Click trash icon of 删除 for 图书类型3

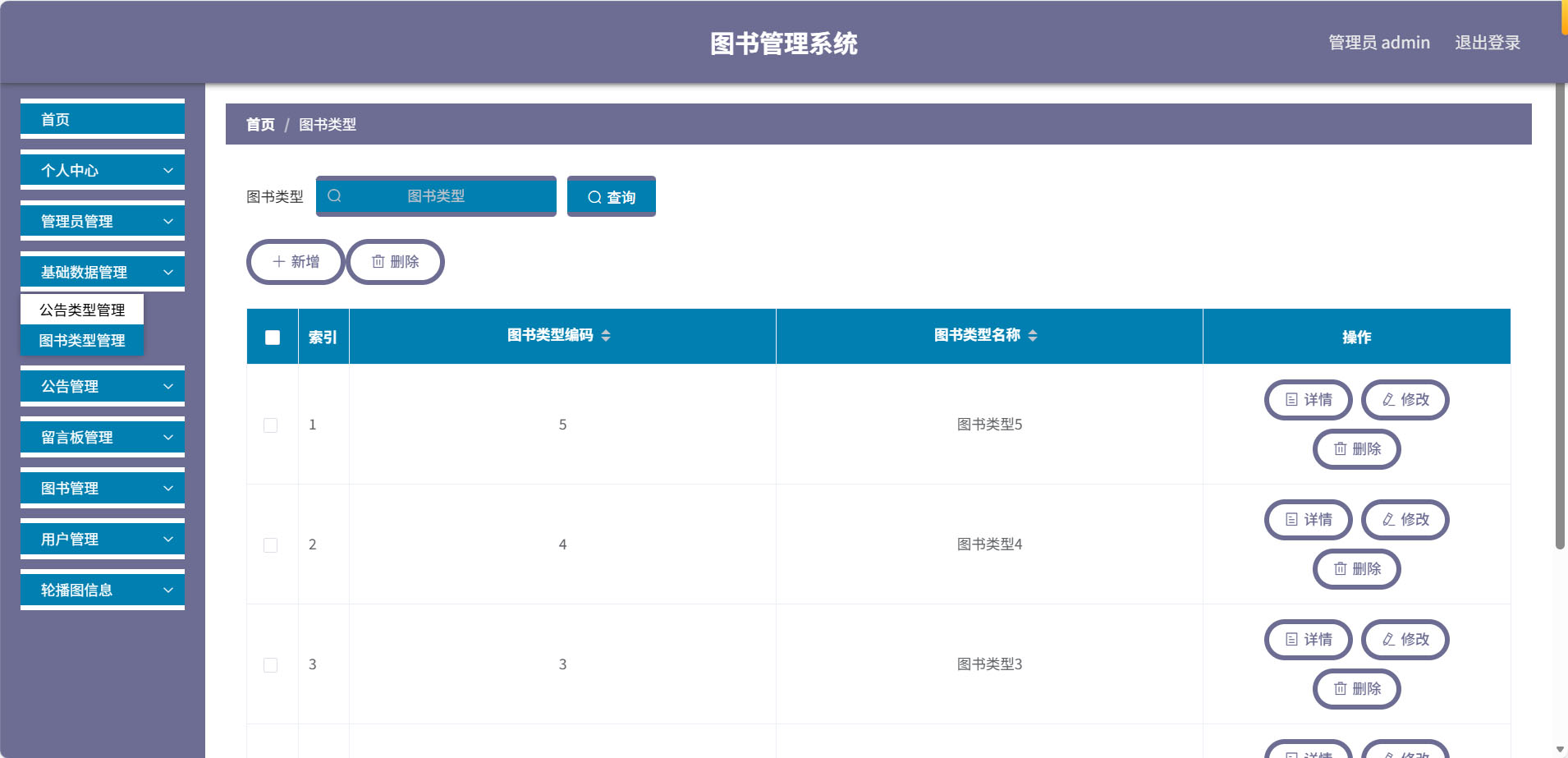click(x=1340, y=689)
